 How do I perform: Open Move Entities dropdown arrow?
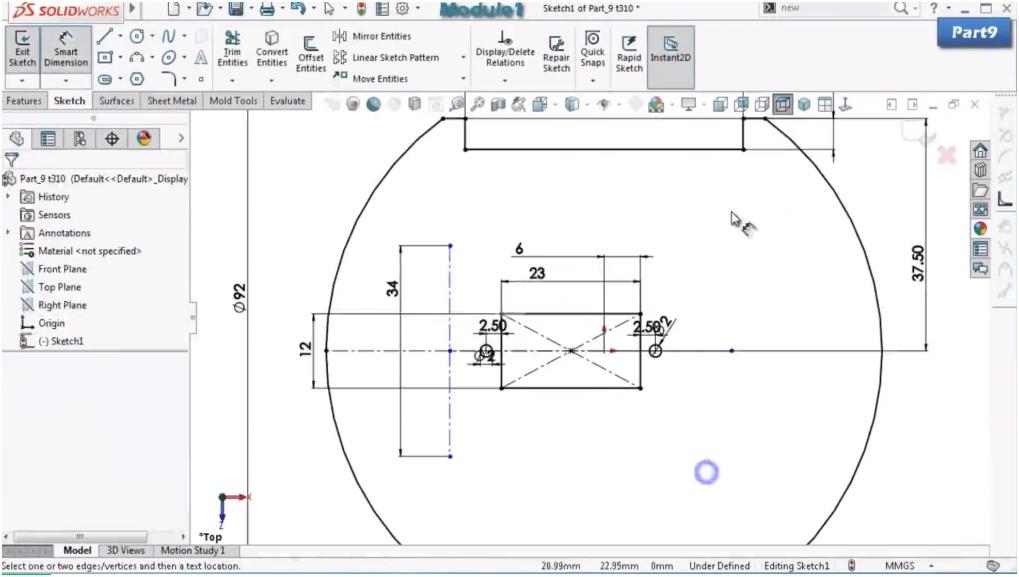(463, 79)
